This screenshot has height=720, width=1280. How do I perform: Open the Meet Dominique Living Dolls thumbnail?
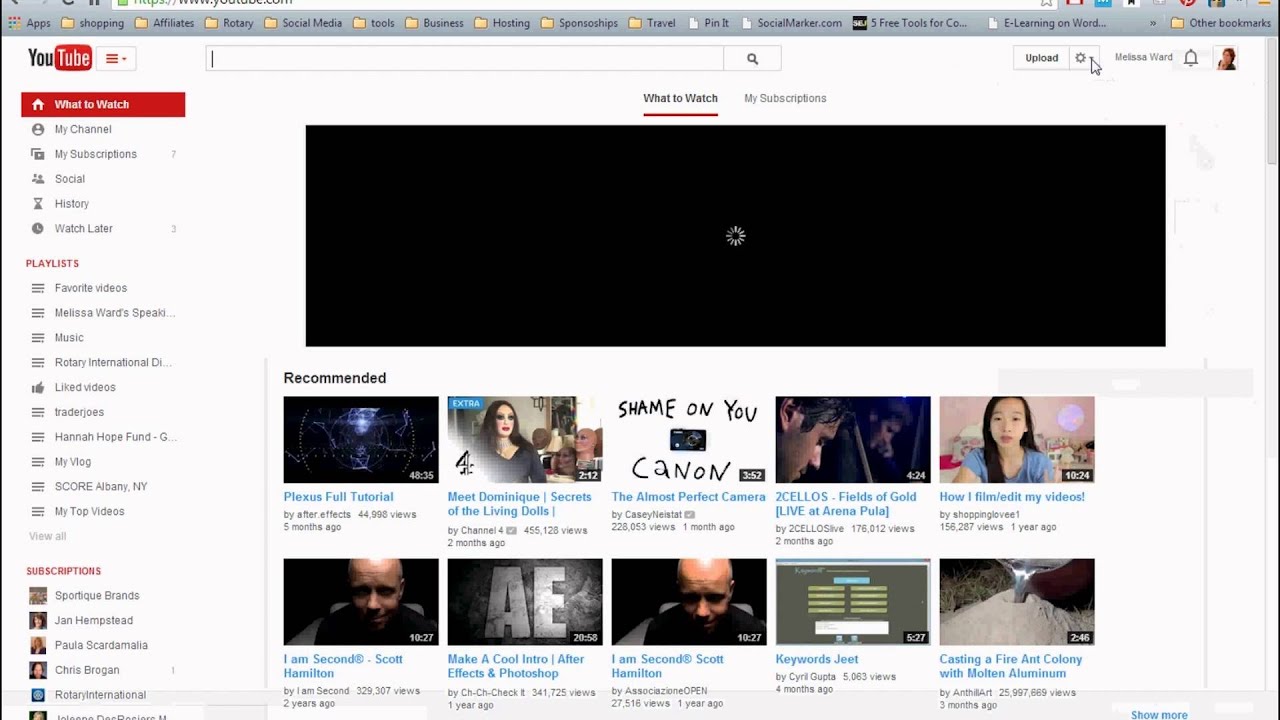click(525, 440)
